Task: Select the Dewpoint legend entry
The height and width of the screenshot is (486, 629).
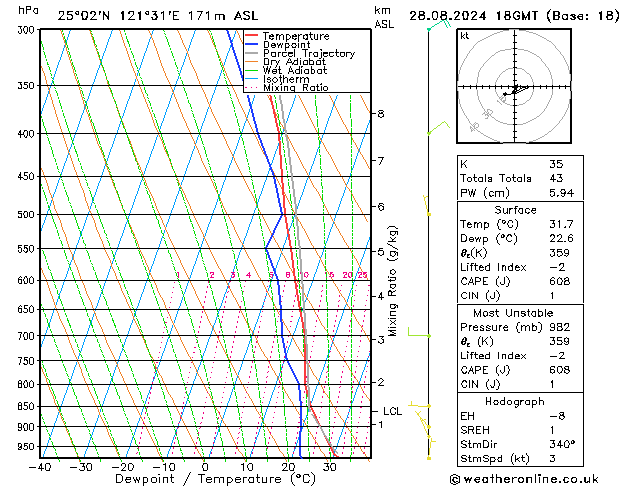Action: click(x=287, y=44)
